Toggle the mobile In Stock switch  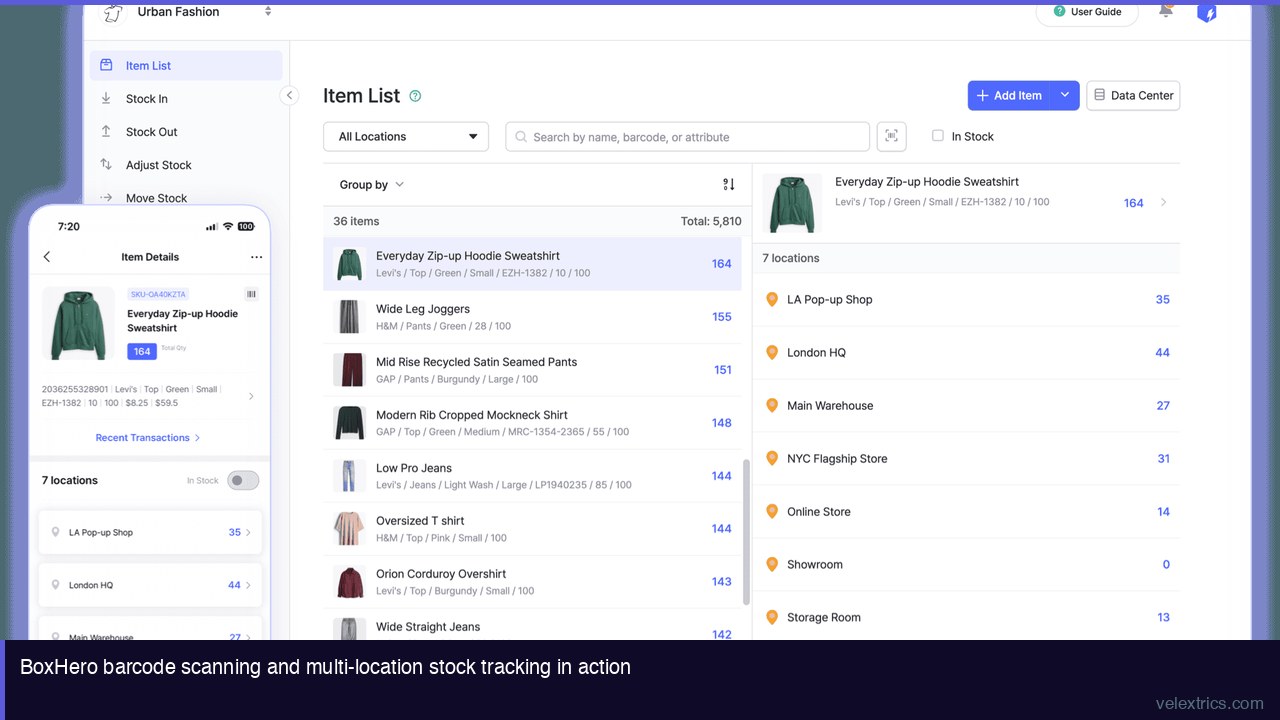pyautogui.click(x=243, y=481)
